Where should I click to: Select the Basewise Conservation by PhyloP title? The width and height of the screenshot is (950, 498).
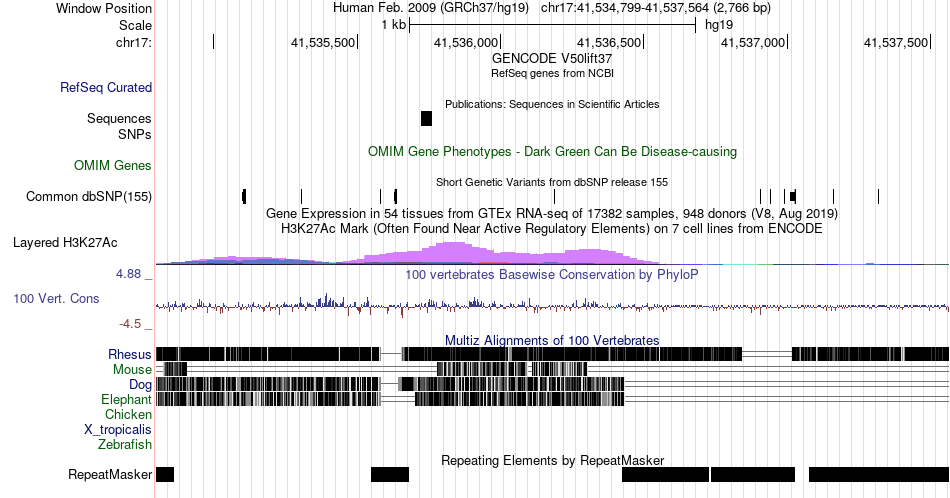click(552, 274)
